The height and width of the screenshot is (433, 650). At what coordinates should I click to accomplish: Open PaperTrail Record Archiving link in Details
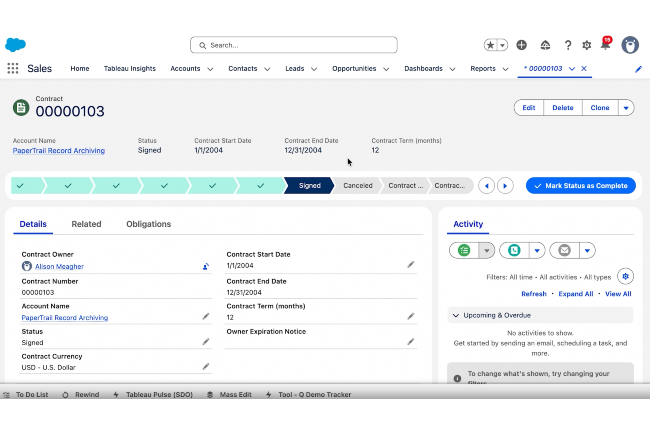(x=65, y=317)
